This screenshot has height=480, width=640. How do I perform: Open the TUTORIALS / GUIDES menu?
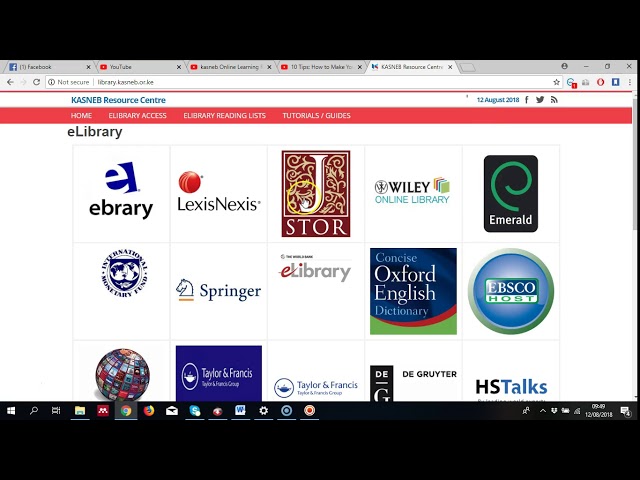316,116
